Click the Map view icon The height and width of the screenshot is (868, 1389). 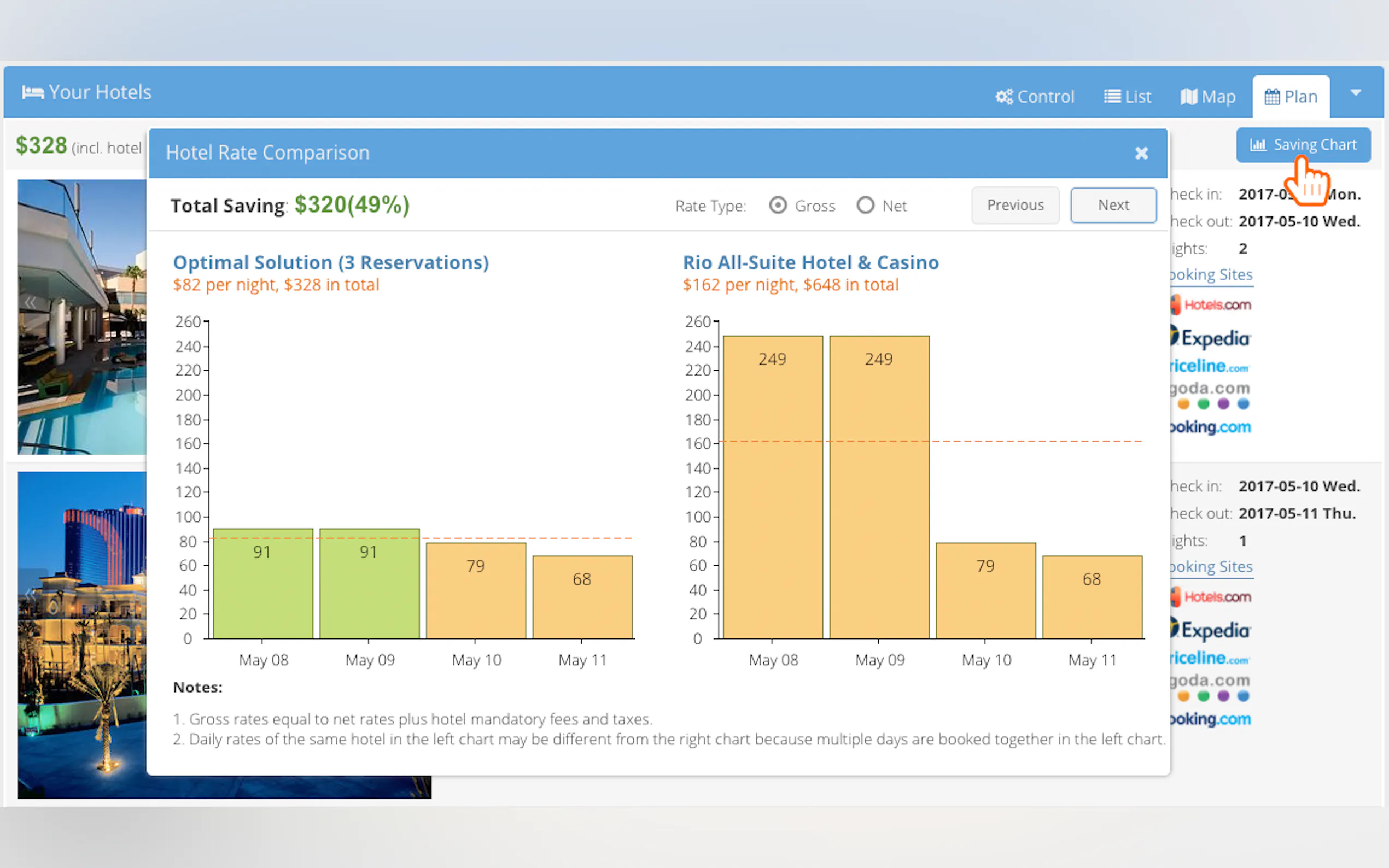pos(1189,96)
